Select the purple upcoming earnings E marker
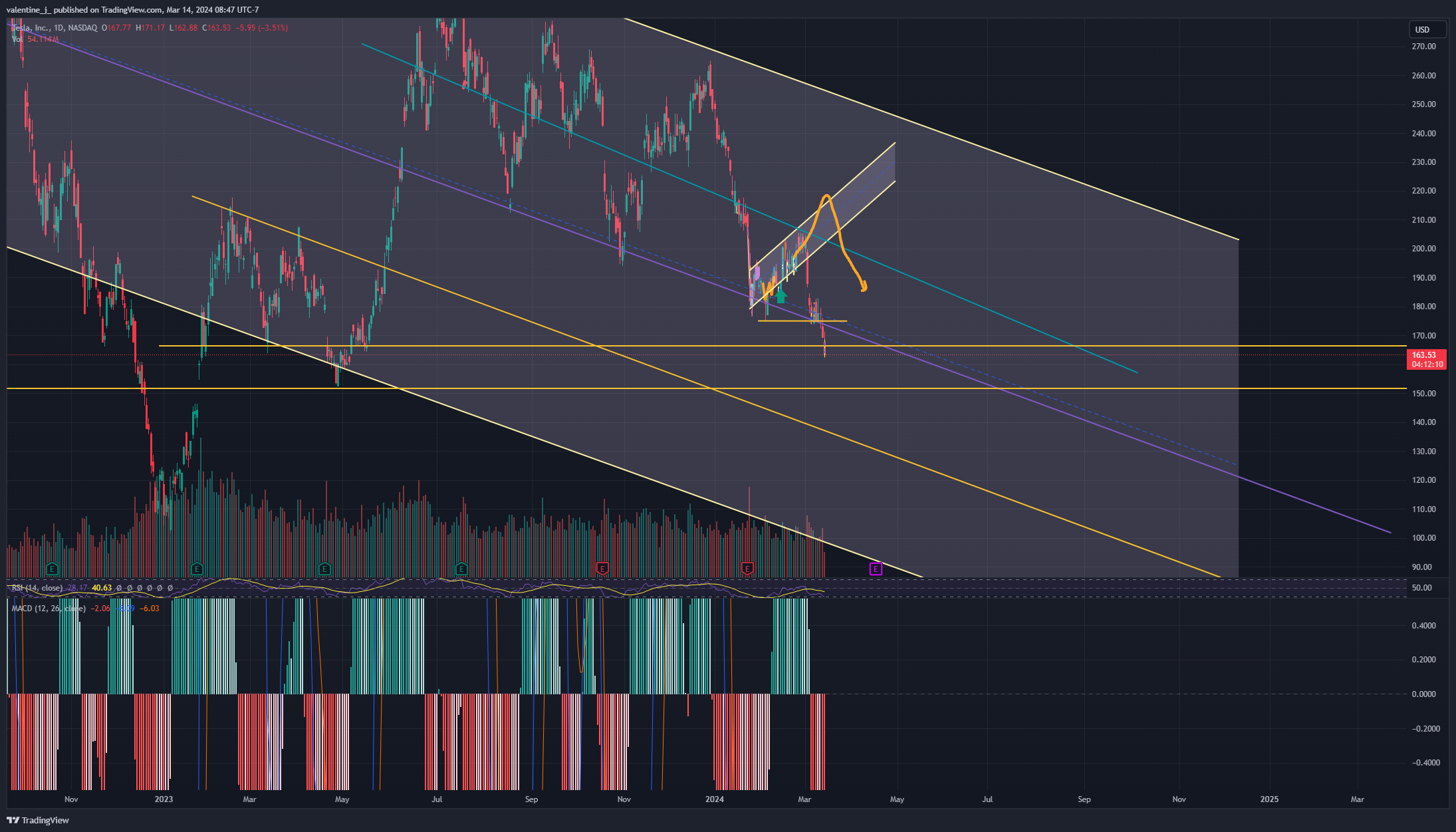1456x832 pixels. pos(876,569)
